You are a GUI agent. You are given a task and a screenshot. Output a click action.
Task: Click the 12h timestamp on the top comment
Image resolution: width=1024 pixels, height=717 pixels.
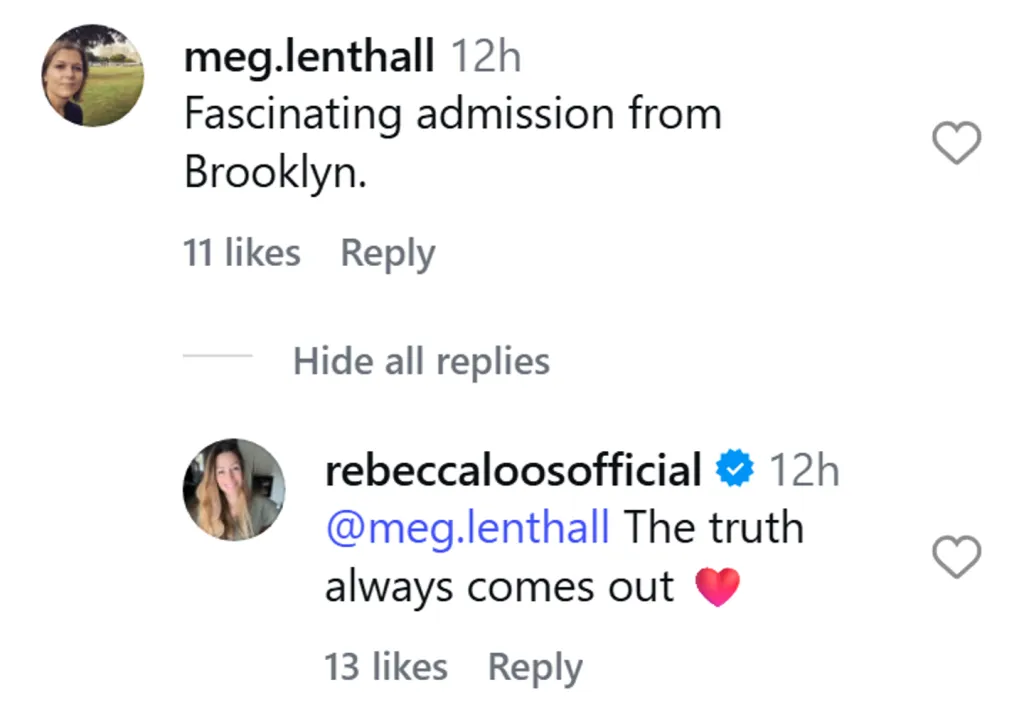487,56
